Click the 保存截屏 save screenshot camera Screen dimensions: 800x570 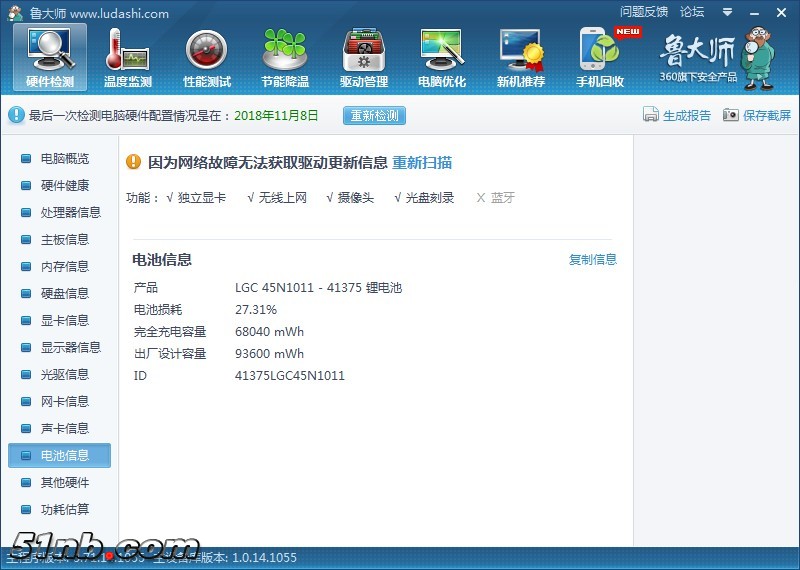point(731,115)
